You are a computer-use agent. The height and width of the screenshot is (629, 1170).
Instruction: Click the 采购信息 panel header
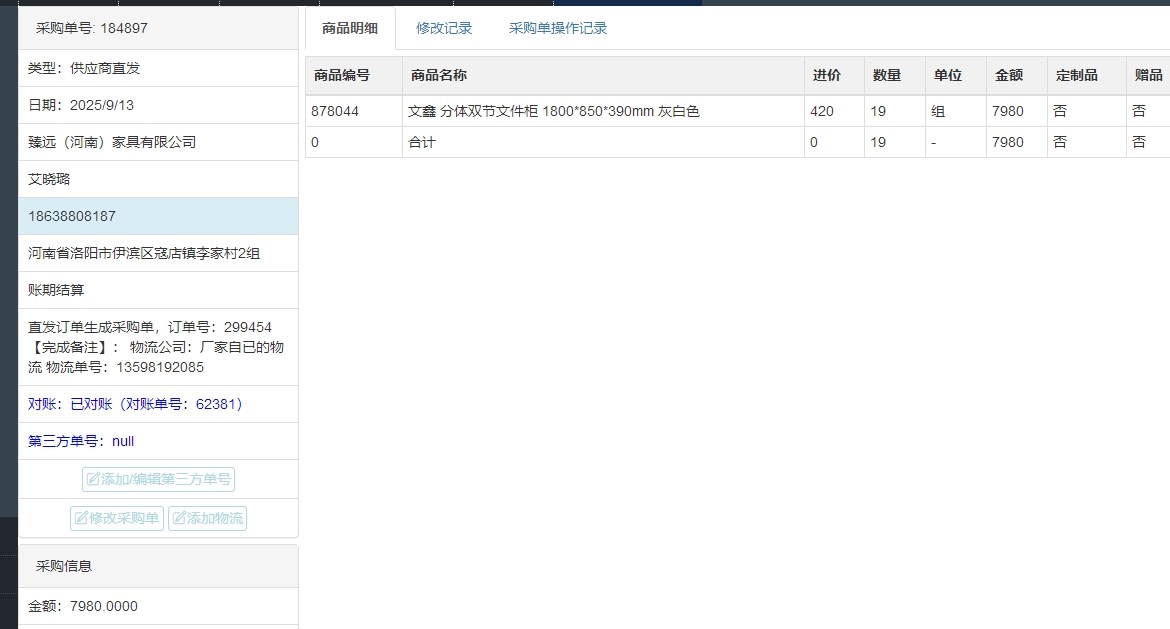64,566
